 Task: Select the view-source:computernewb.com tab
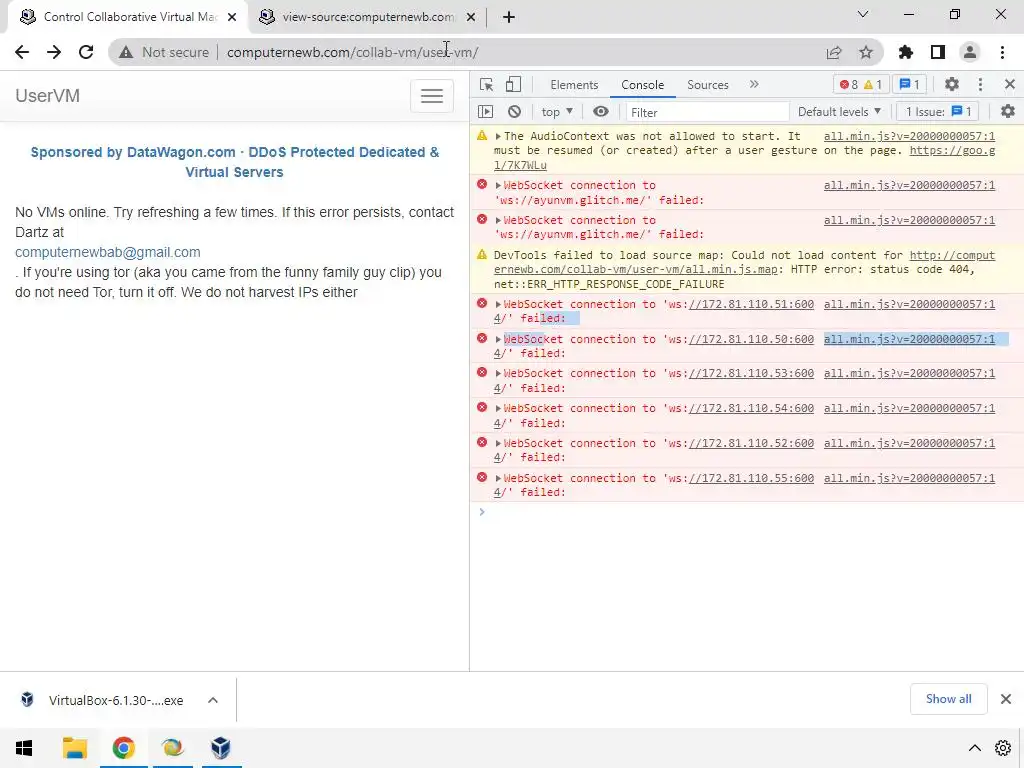click(x=367, y=17)
